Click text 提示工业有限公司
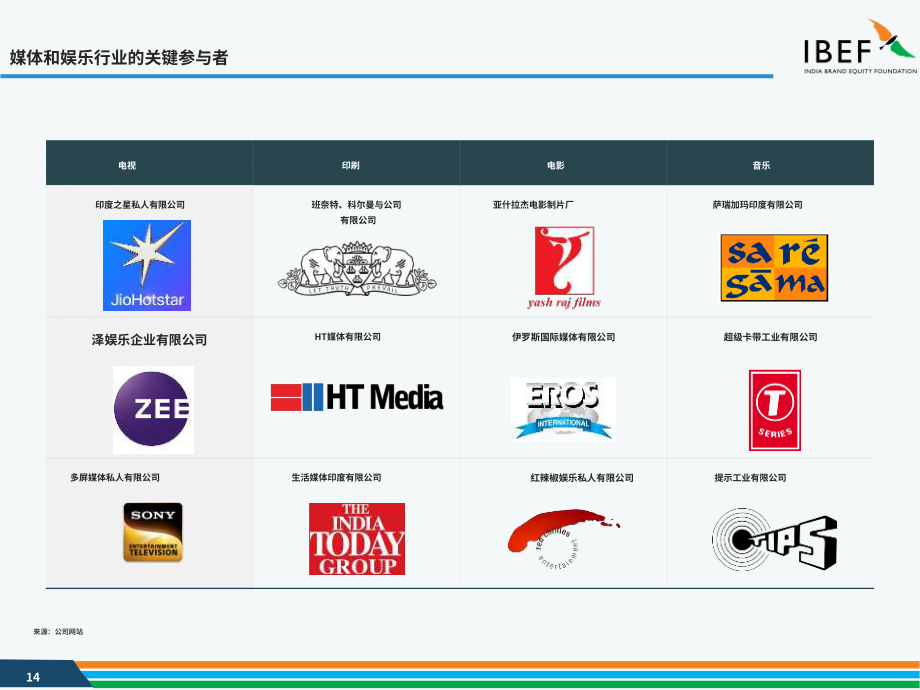Image resolution: width=920 pixels, height=690 pixels. pyautogui.click(x=750, y=478)
